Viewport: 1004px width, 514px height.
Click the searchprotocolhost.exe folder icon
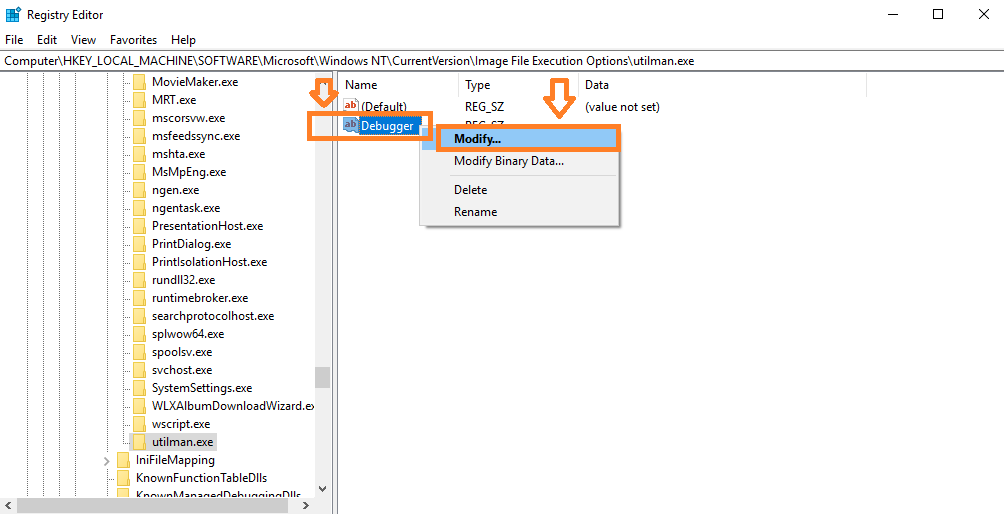139,316
